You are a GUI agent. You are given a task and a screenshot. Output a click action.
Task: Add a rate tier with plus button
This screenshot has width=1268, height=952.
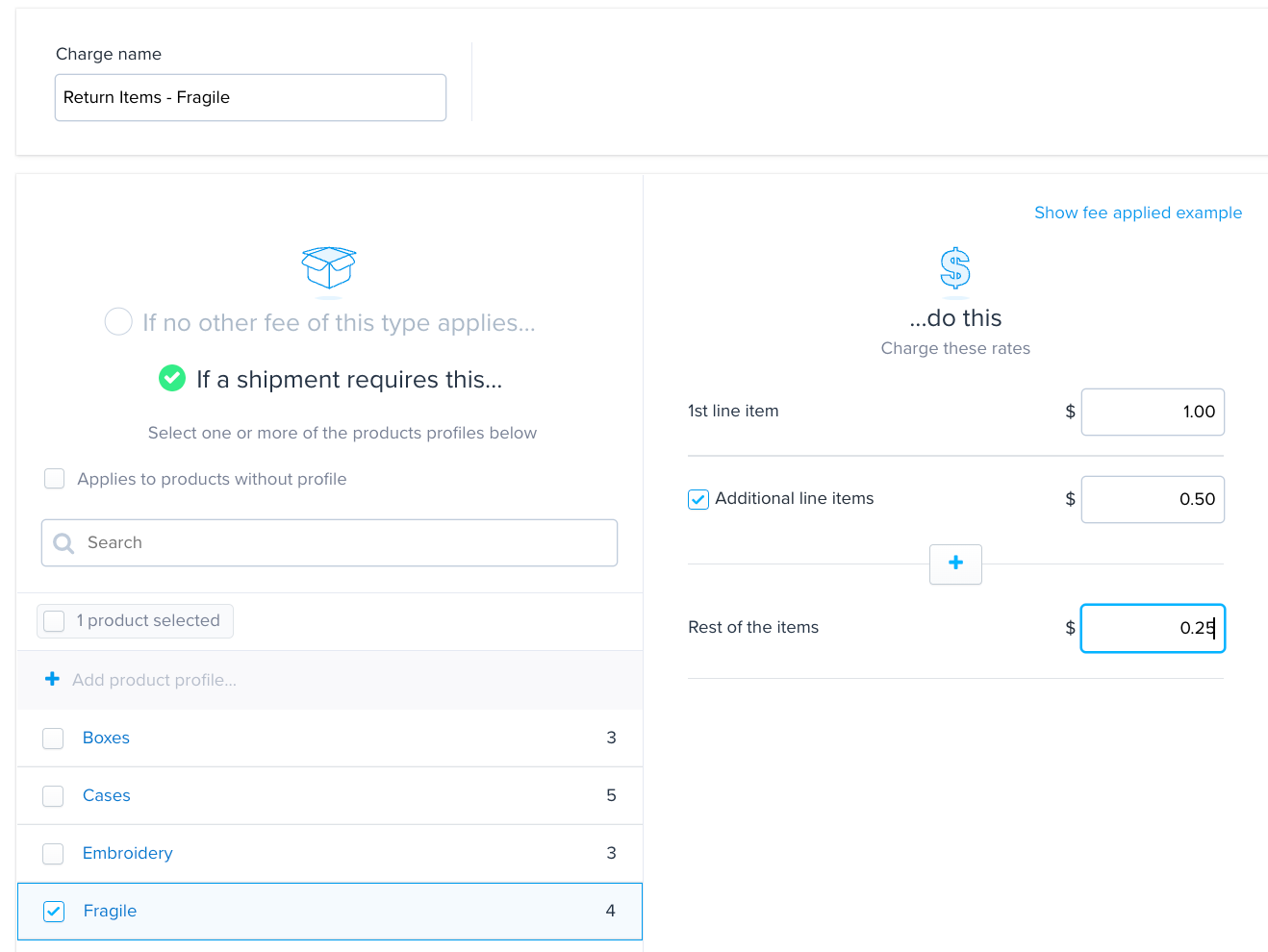click(955, 564)
